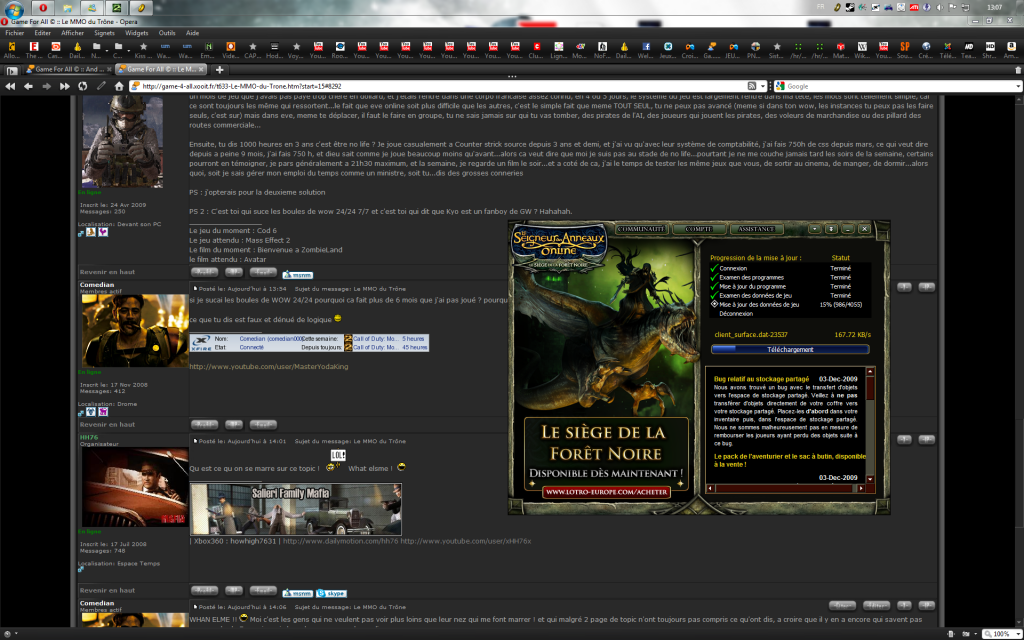Go to the Opera home page
Image resolution: width=1024 pixels, height=640 pixels.
119,86
